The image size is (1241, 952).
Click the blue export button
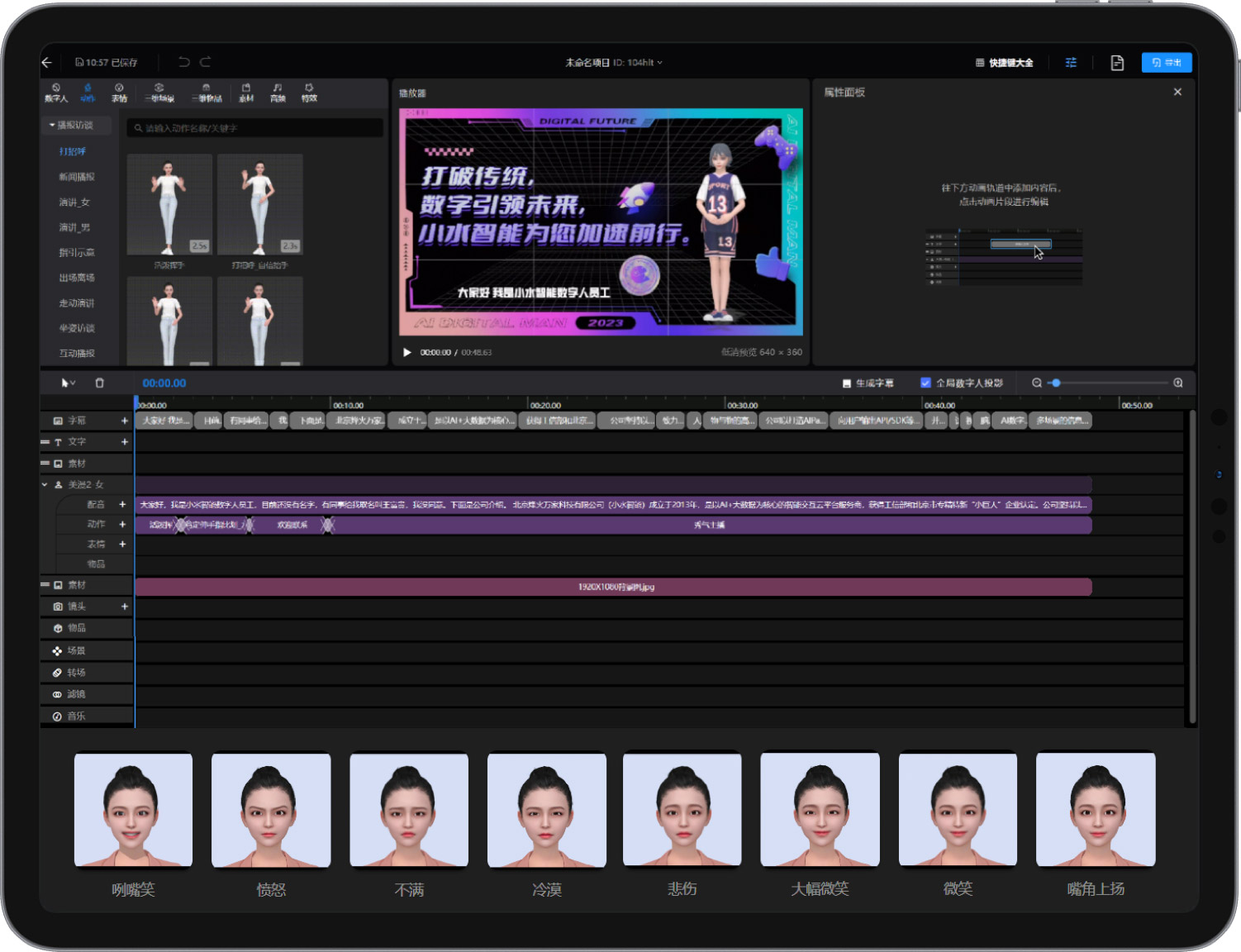1166,63
